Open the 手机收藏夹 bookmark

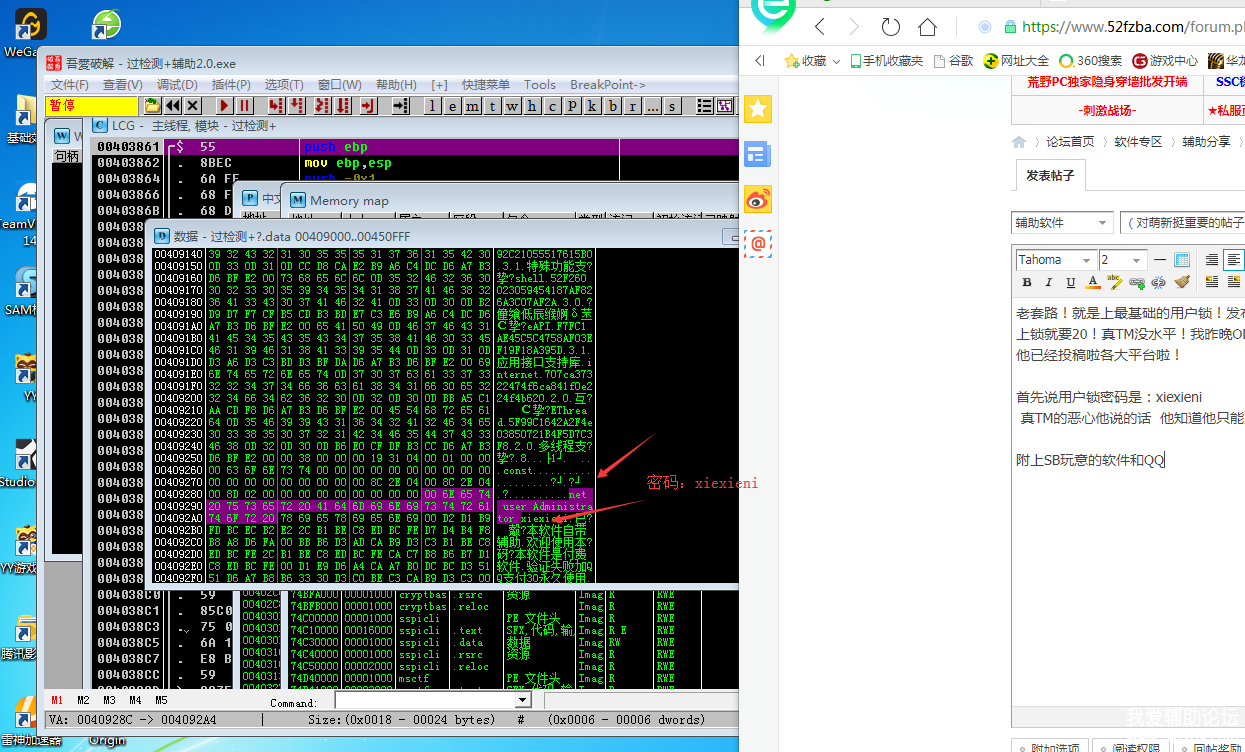click(x=887, y=60)
